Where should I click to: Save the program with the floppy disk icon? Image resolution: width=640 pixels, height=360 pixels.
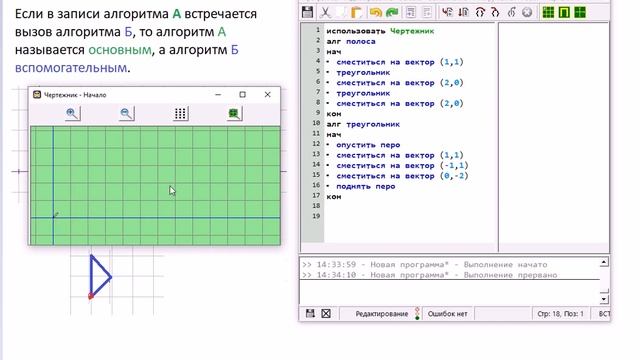click(307, 12)
